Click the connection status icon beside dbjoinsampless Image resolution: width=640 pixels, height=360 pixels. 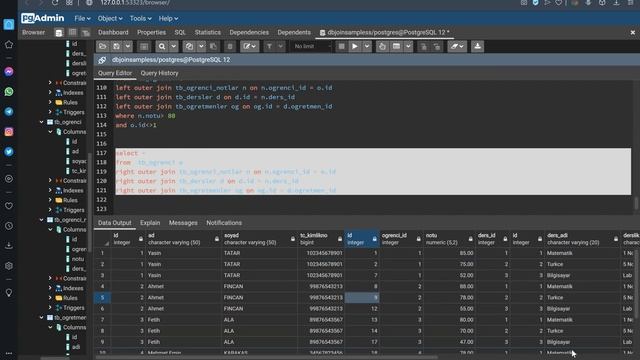pyautogui.click(x=102, y=60)
